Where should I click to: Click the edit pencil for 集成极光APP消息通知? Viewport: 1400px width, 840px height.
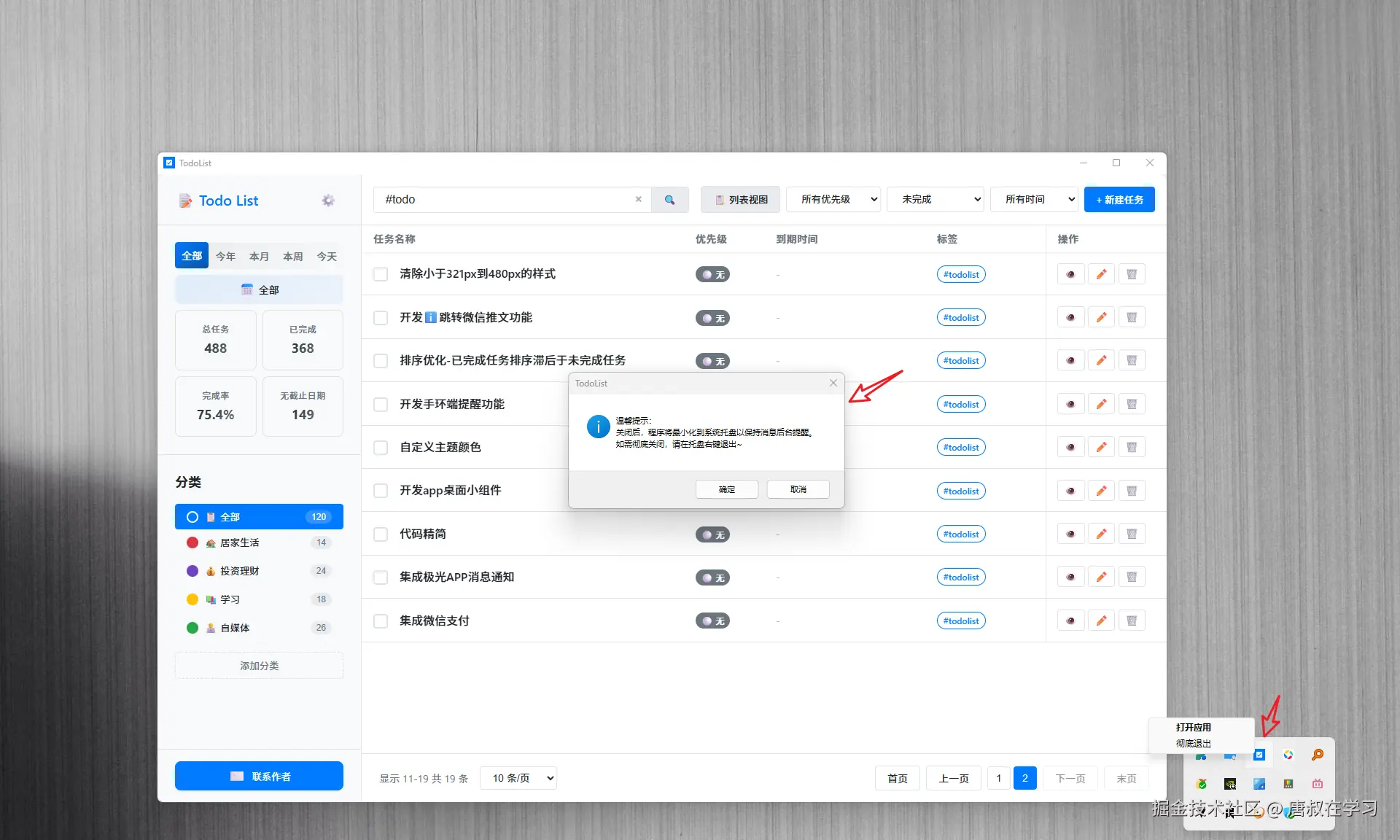pyautogui.click(x=1101, y=577)
